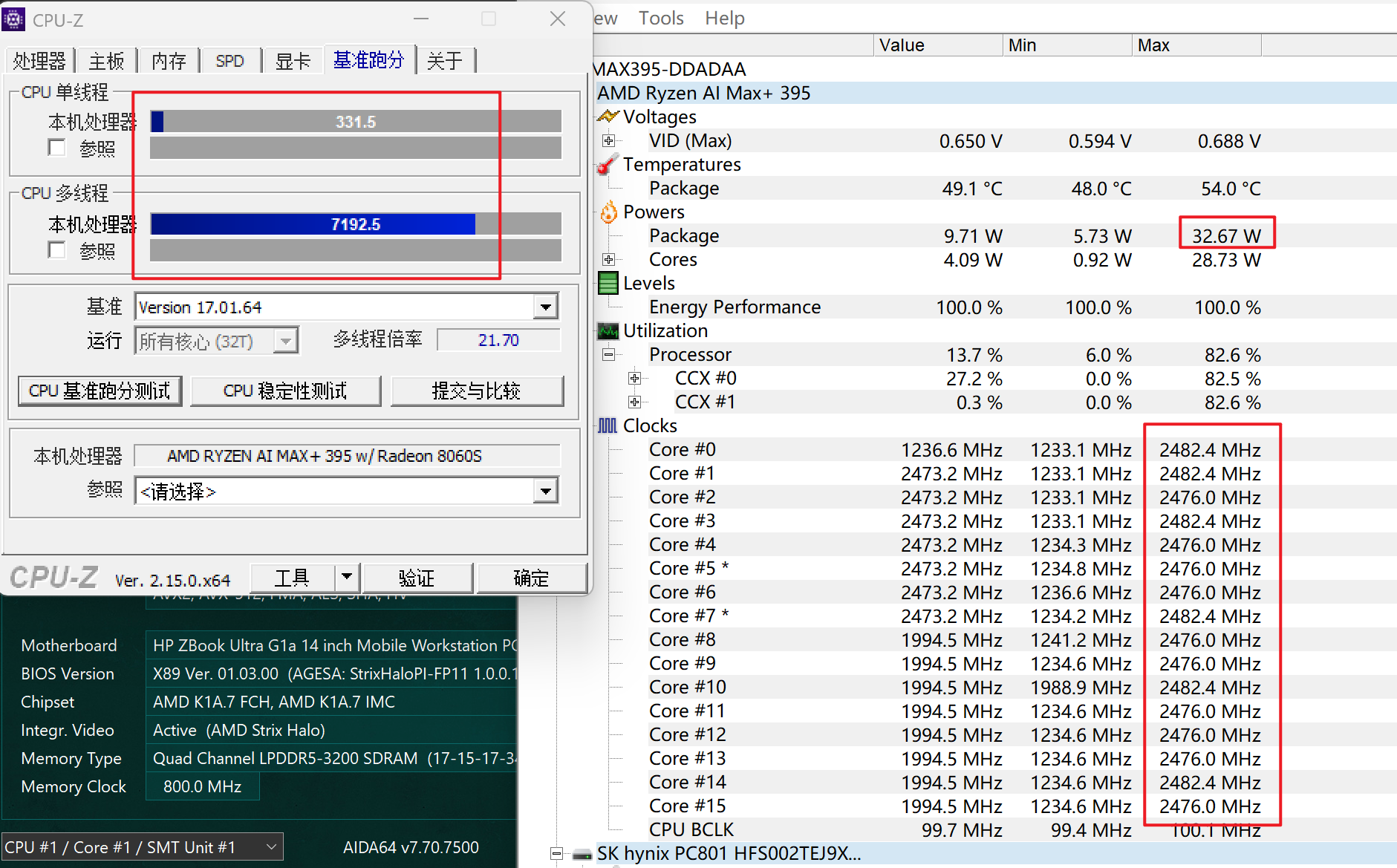
Task: Click the green Levels icon
Action: (608, 283)
